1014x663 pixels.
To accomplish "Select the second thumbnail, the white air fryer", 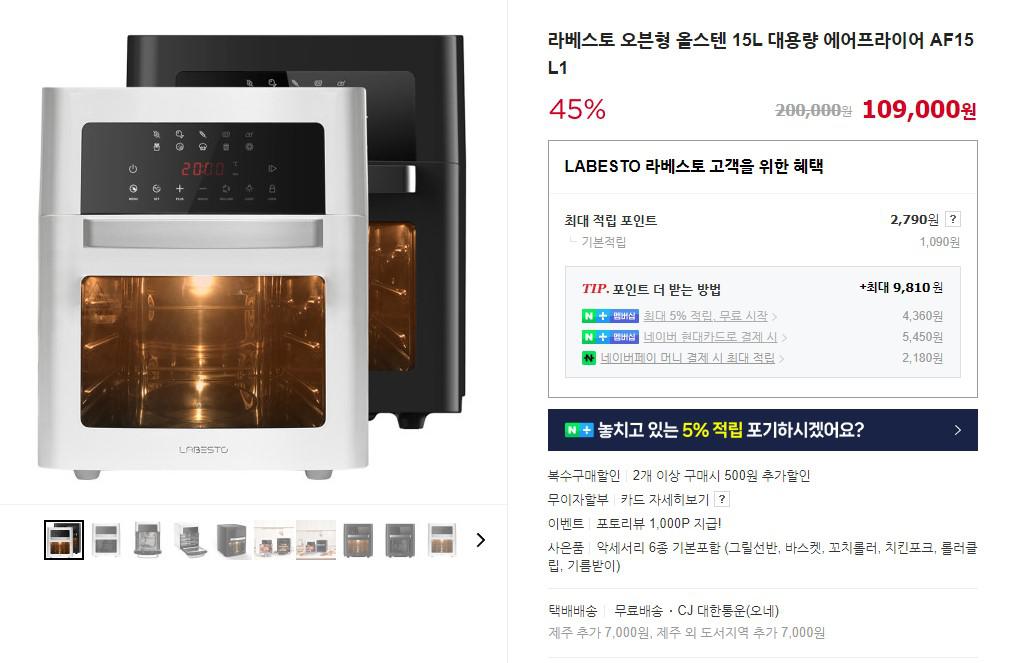I will [x=106, y=539].
